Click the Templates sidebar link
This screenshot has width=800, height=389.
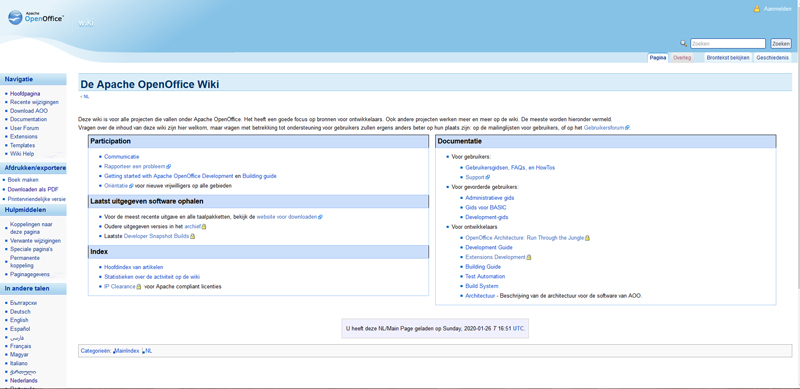point(22,145)
